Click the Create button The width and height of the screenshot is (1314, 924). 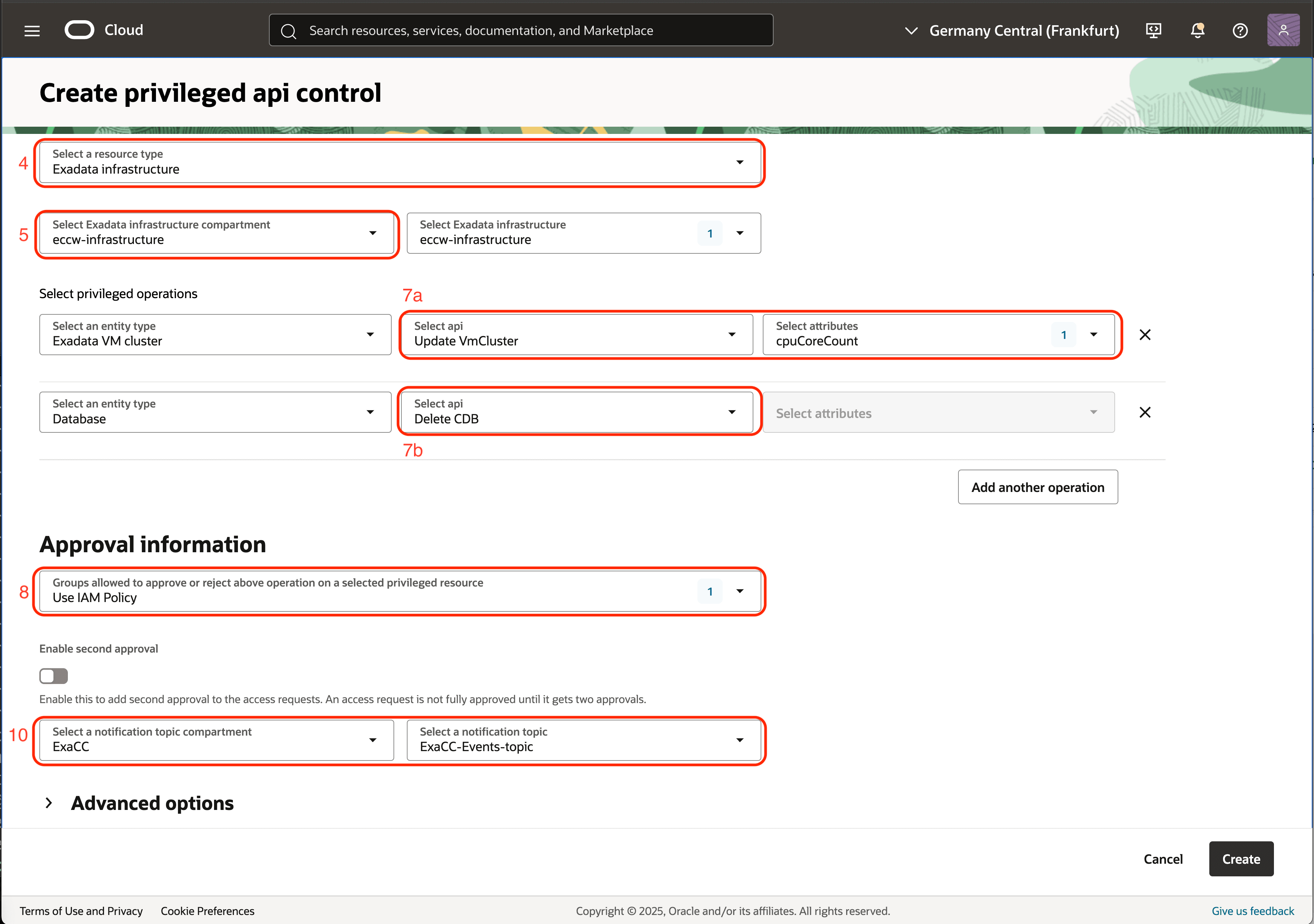(1240, 859)
